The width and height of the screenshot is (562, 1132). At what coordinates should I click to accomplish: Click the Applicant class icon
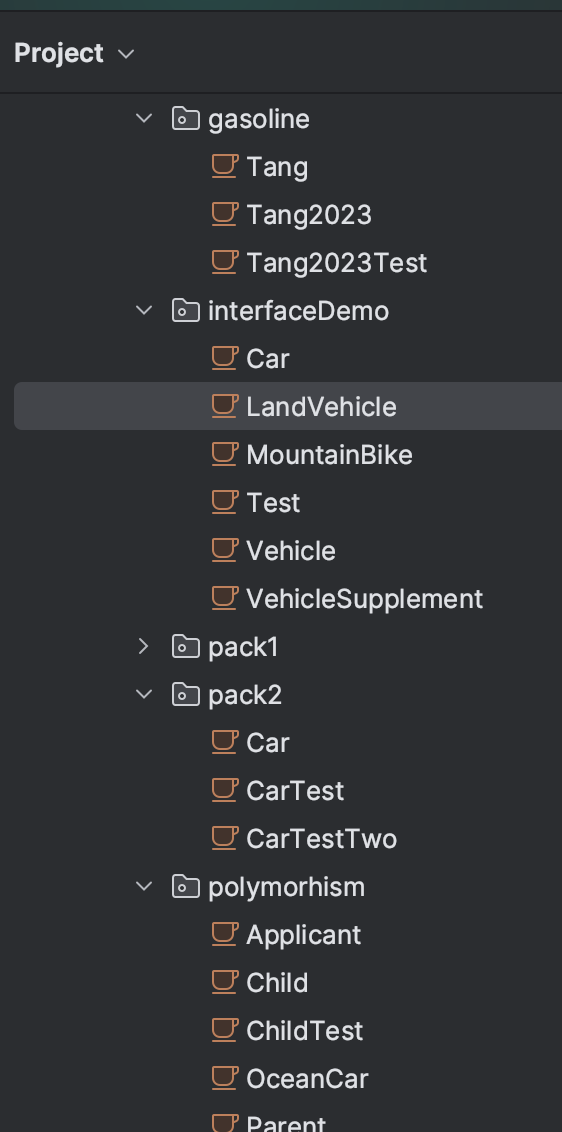point(225,934)
